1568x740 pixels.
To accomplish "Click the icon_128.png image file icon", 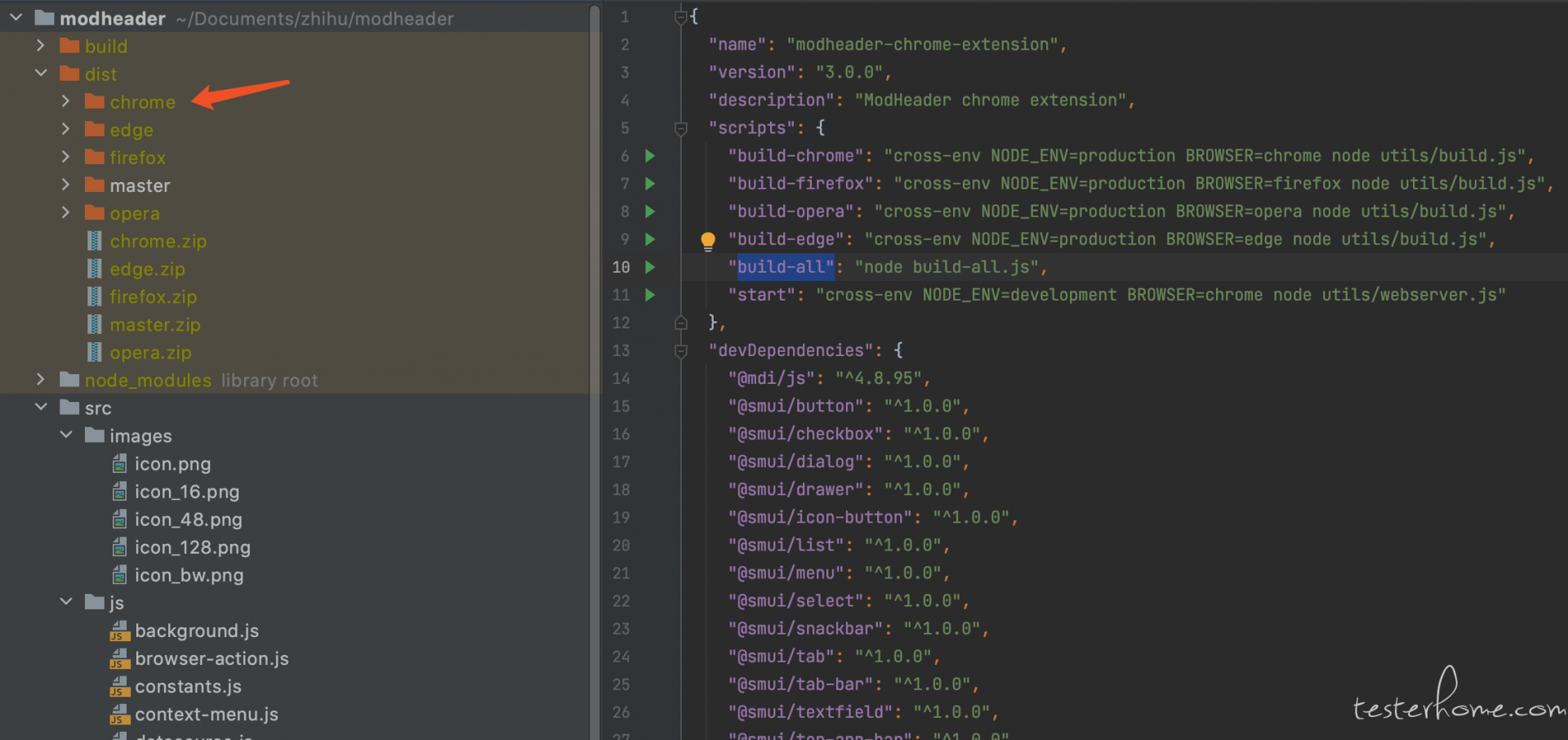I will (x=119, y=547).
